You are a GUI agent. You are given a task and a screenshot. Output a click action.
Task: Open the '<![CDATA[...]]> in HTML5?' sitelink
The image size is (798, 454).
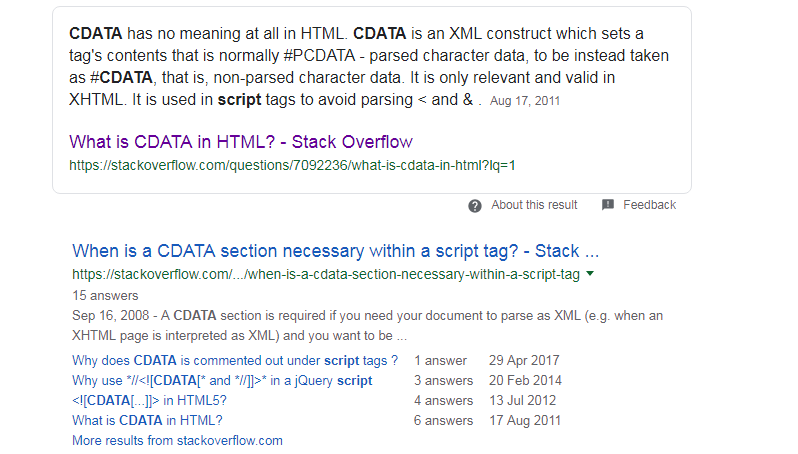tap(149, 401)
